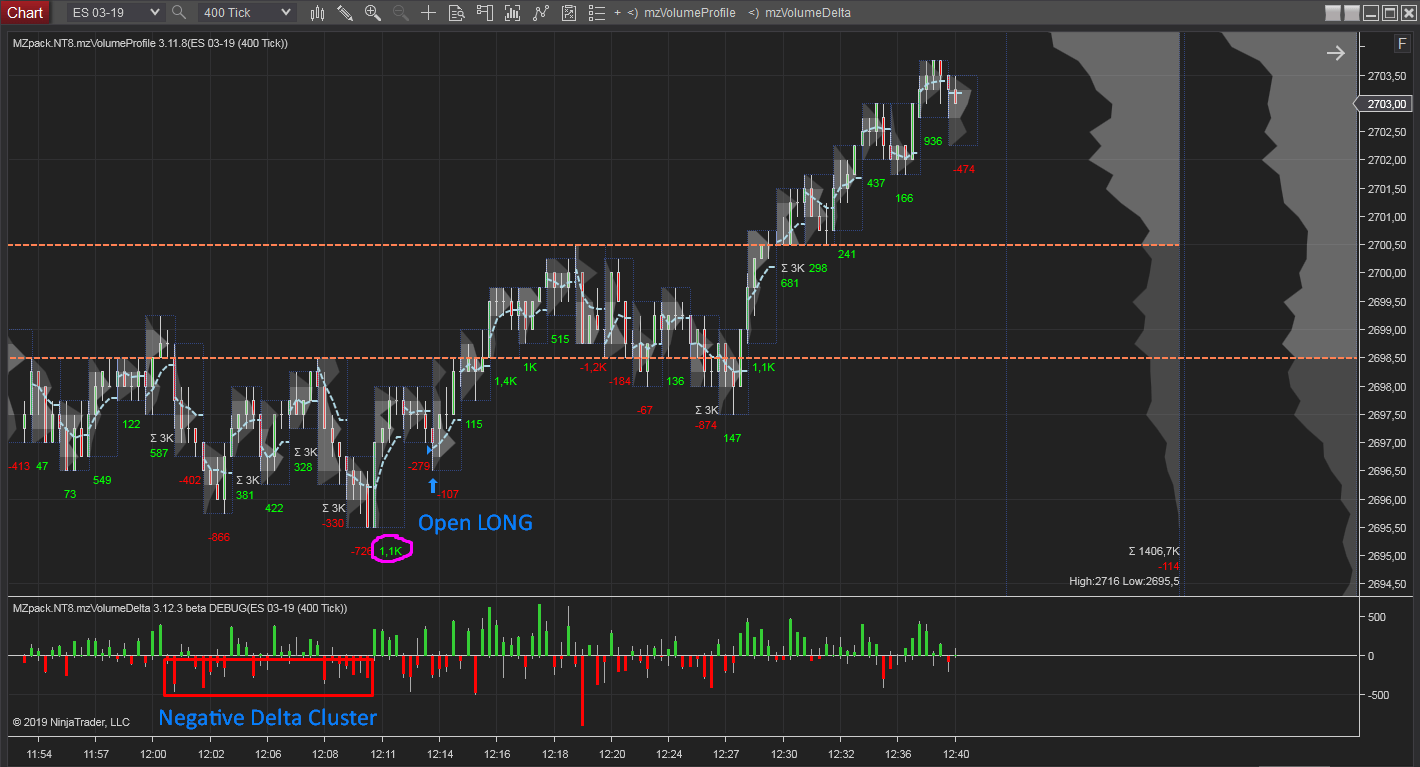Maximize the chart window
Viewport: 1420px width, 767px height.
[1389, 13]
